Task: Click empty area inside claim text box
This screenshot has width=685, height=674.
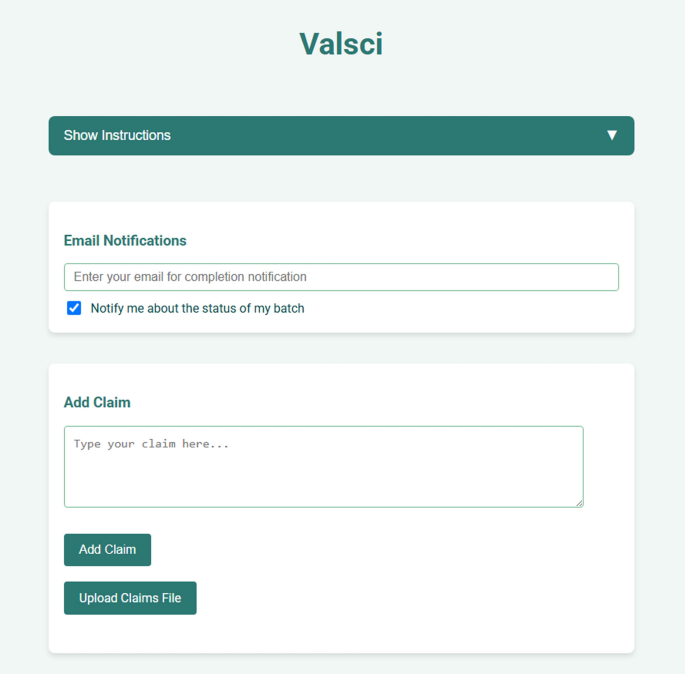Action: coord(324,478)
